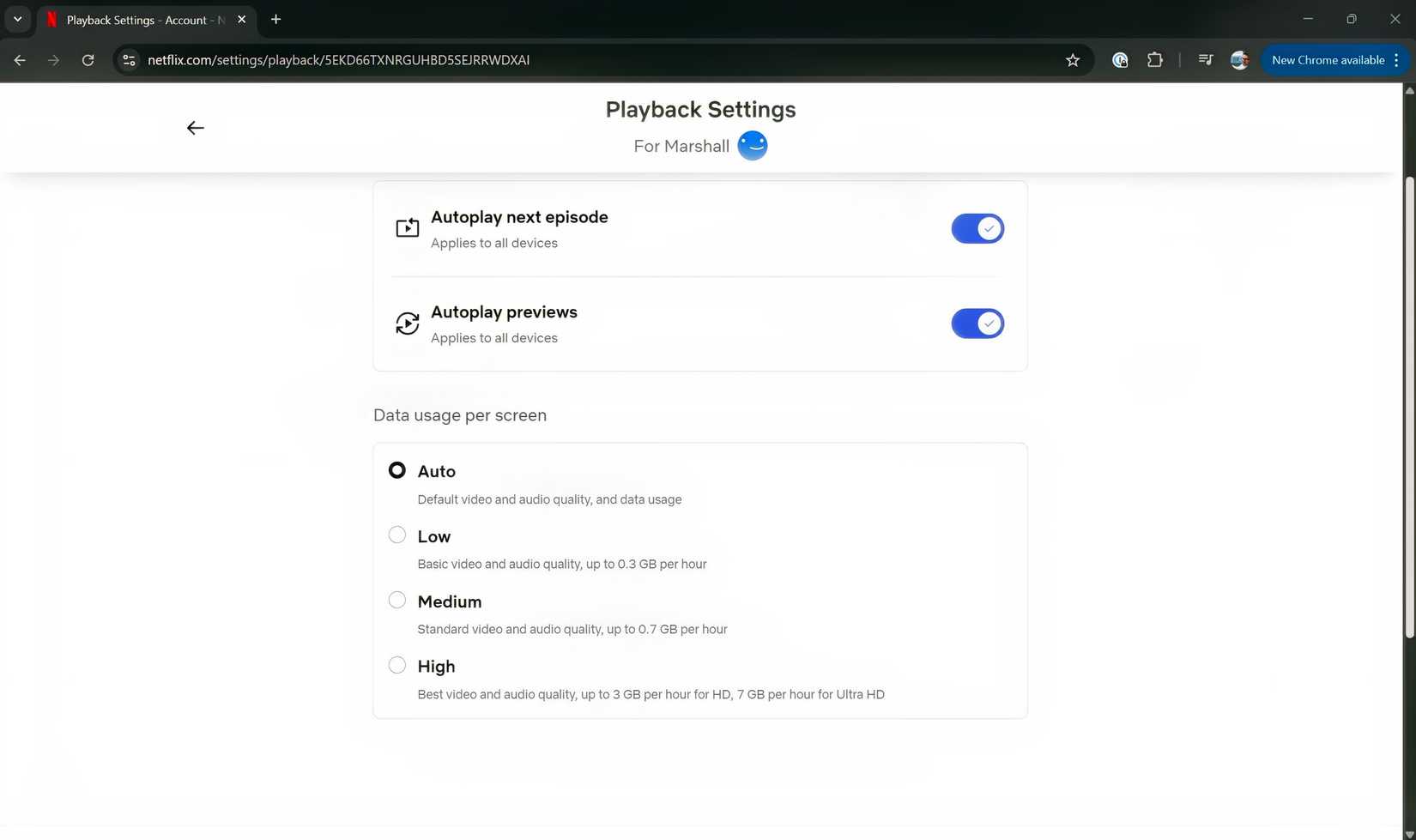Click the Chrome profile avatar icon
This screenshot has height=840, width=1416.
[x=1239, y=60]
